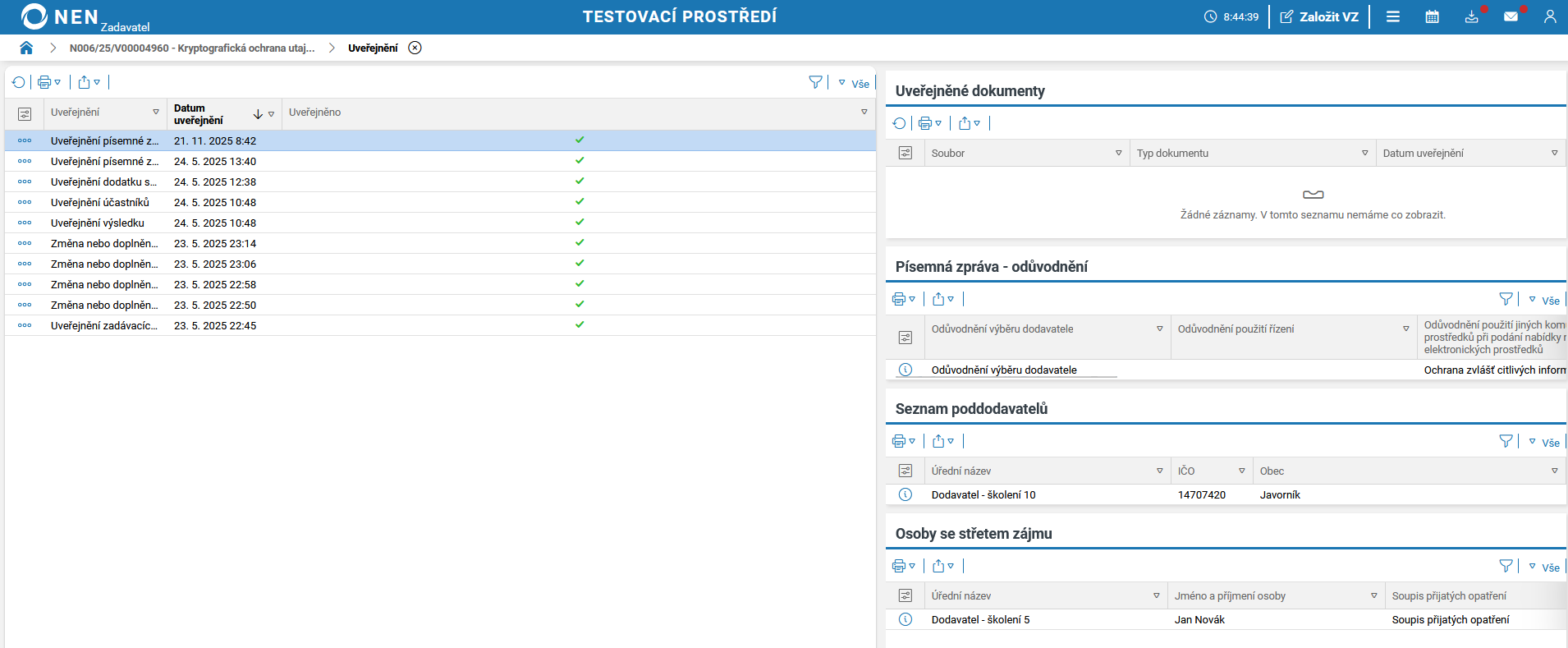Viewport: 1568px width, 648px height.
Task: Select row dated 23. 5. 2025 22:50
Action: click(441, 305)
